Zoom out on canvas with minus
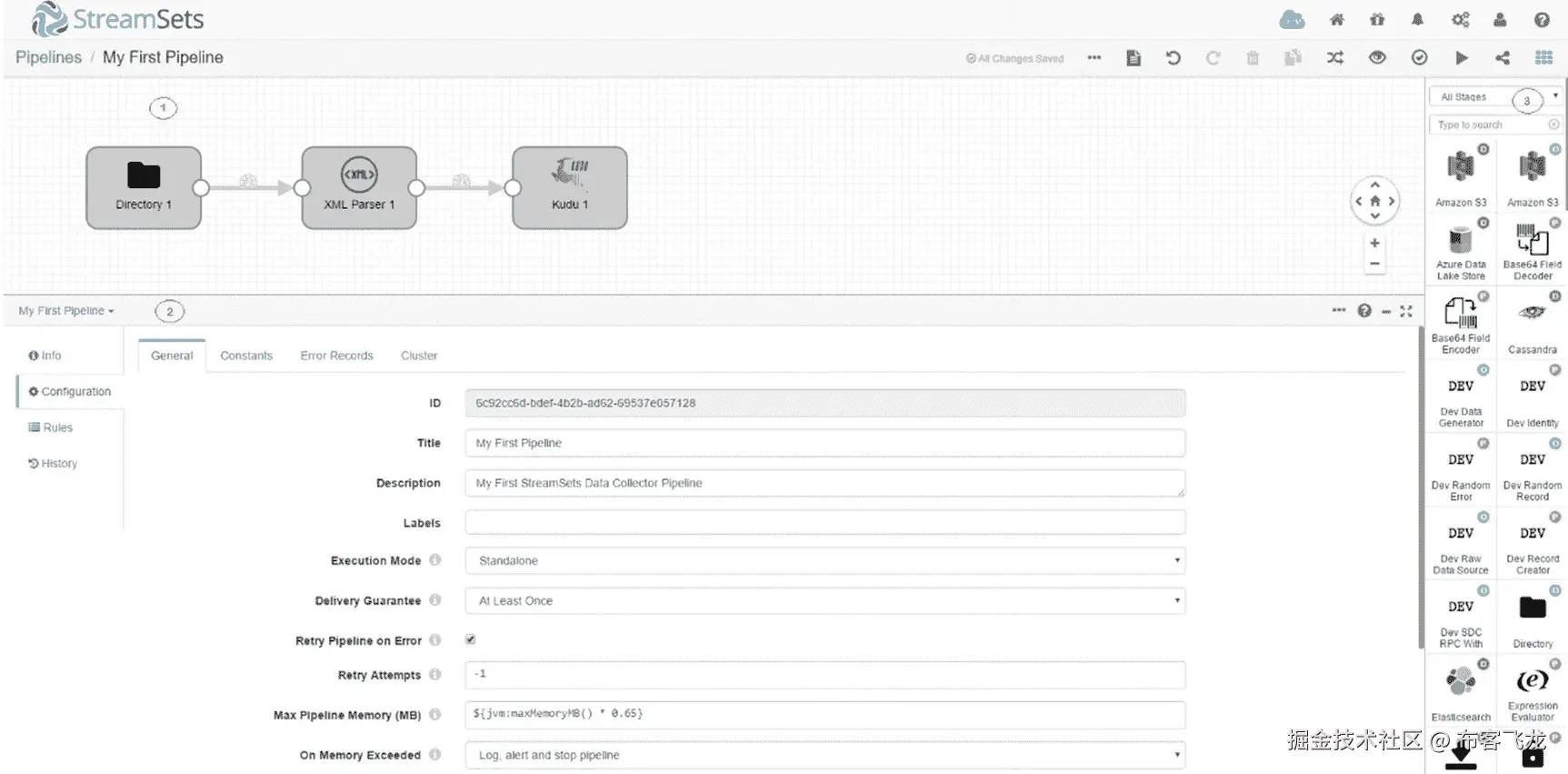This screenshot has height=774, width=1568. click(x=1374, y=264)
